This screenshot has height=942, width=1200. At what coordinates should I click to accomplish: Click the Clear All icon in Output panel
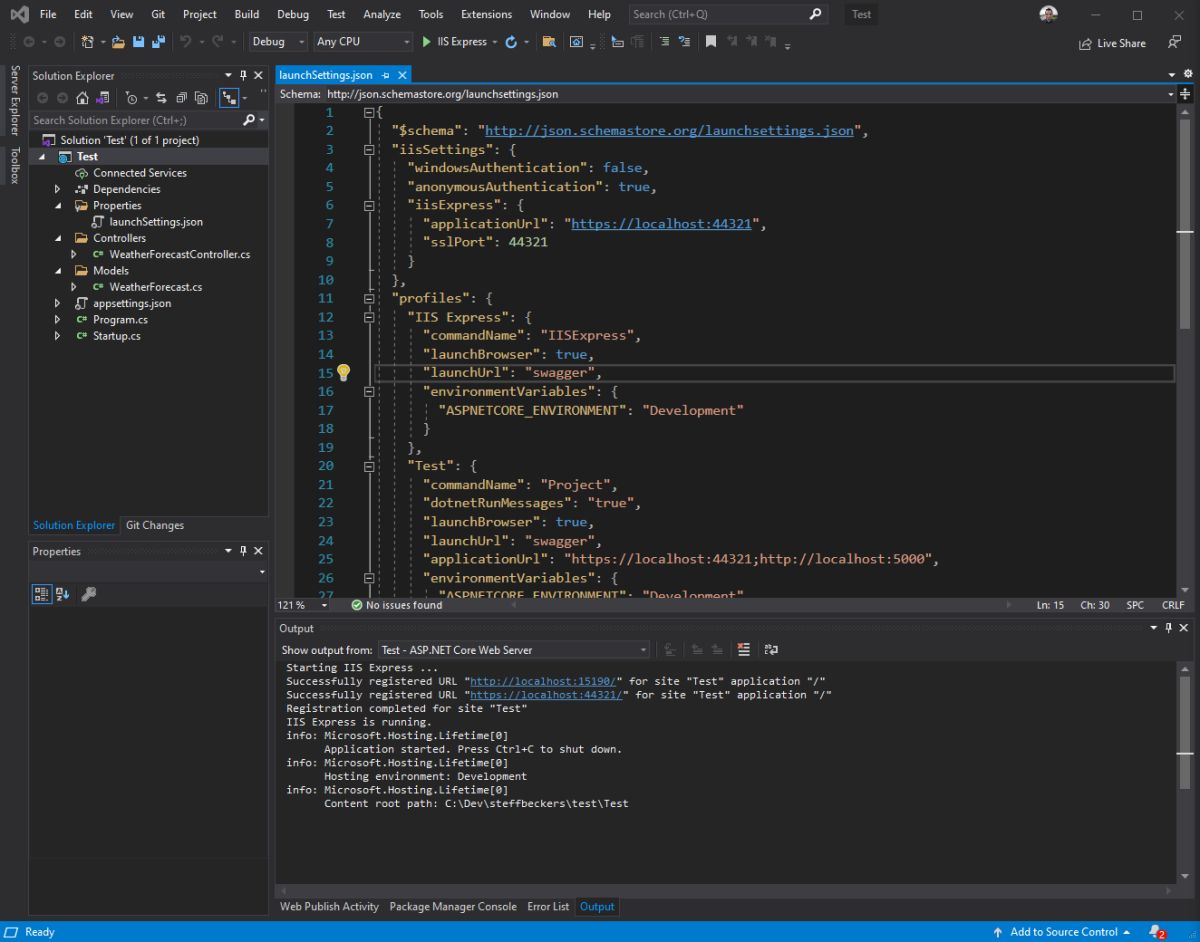[x=743, y=650]
